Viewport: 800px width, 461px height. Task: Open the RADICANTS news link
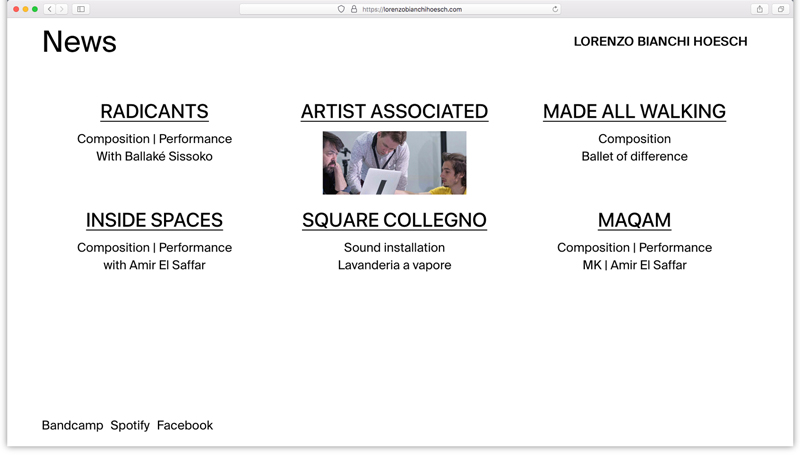coord(155,112)
